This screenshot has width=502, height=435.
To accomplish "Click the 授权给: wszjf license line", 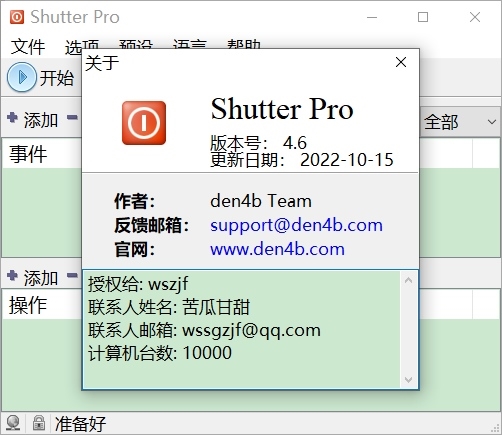I will [138, 284].
